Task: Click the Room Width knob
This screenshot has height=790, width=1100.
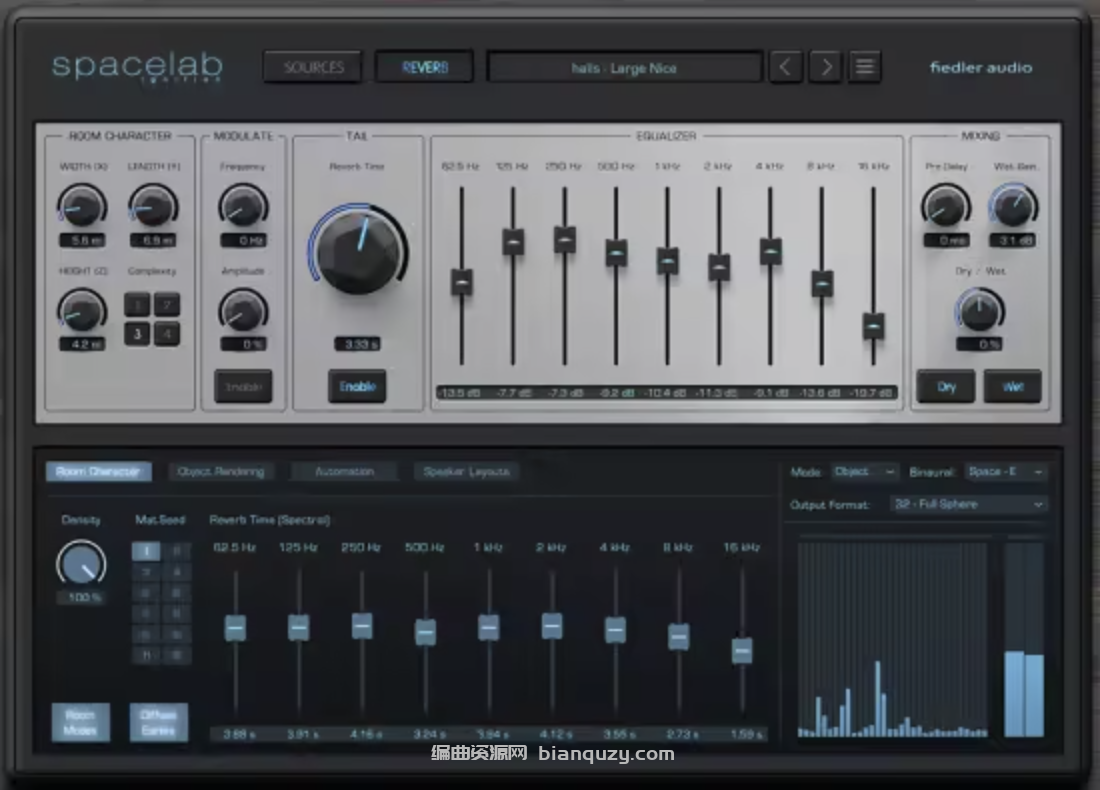Action: point(82,207)
